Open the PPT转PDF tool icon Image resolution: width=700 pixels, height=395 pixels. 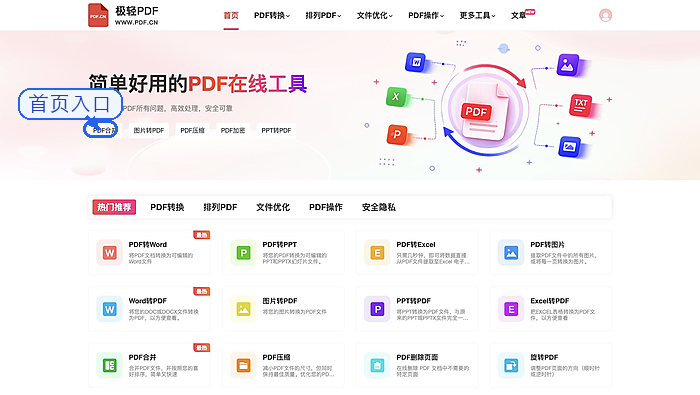point(377,309)
